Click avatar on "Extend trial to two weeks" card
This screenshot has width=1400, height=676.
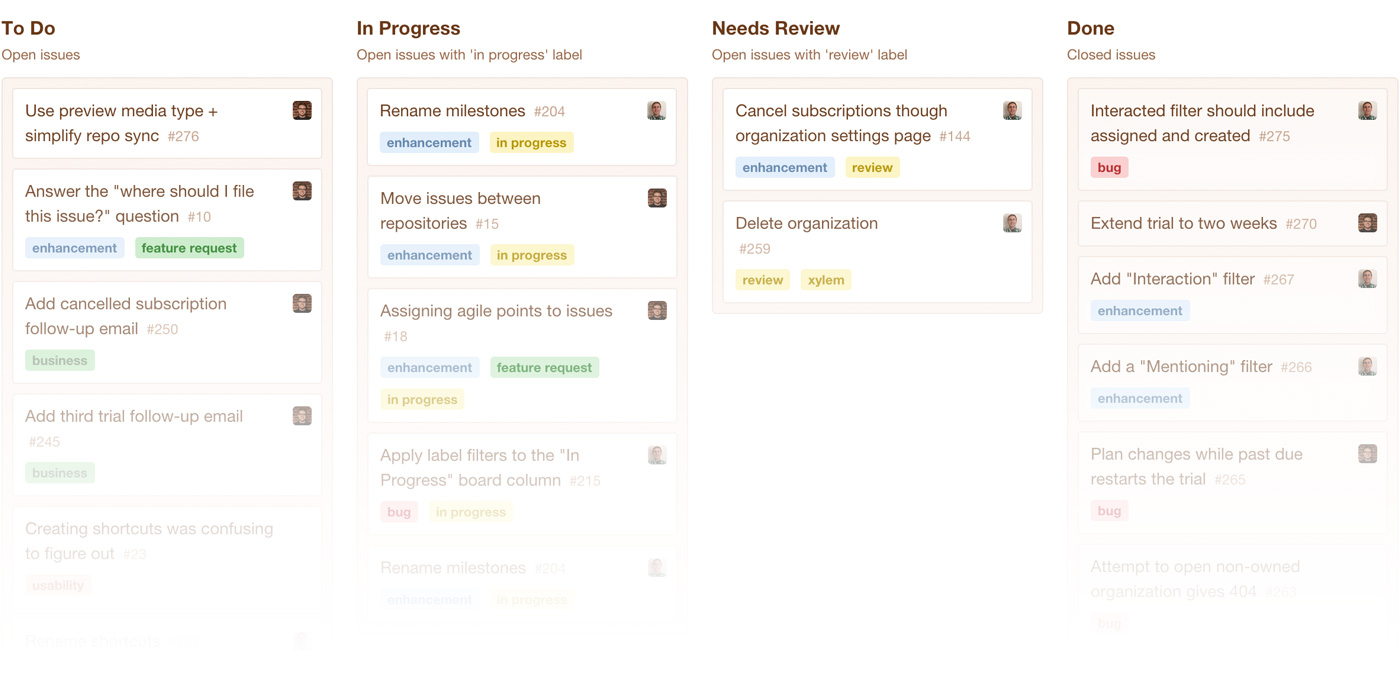[1367, 223]
